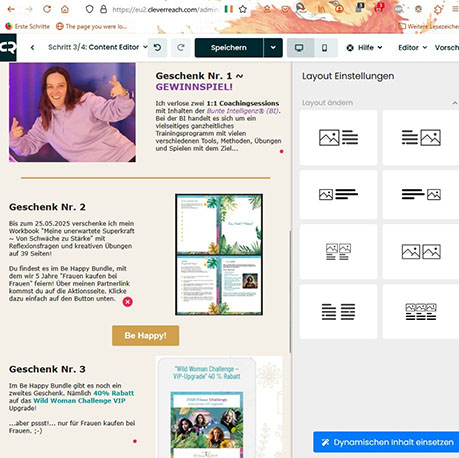Click the tracking protection shield icon
Viewport: 459px width, 458px height.
coord(89,9)
